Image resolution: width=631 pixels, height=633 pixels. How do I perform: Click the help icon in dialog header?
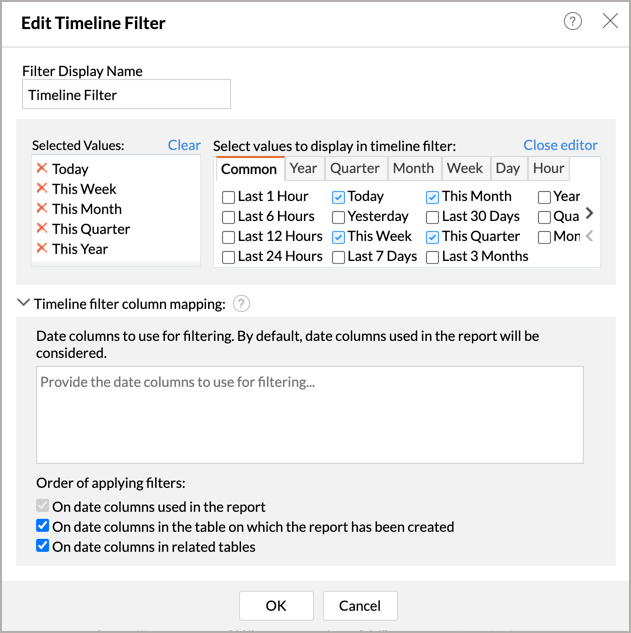[x=573, y=21]
